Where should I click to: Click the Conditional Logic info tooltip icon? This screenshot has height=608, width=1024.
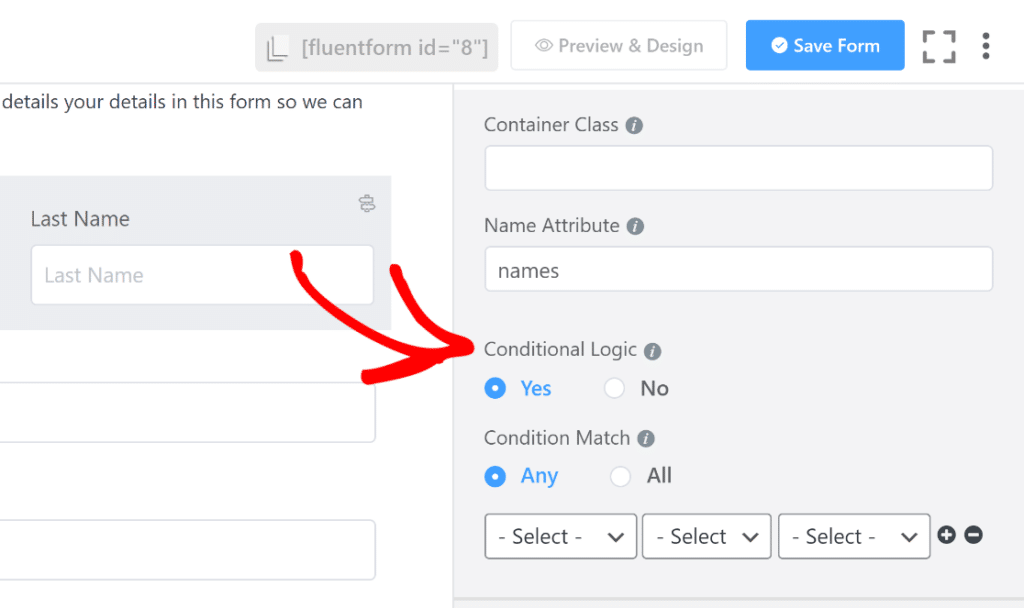(653, 350)
